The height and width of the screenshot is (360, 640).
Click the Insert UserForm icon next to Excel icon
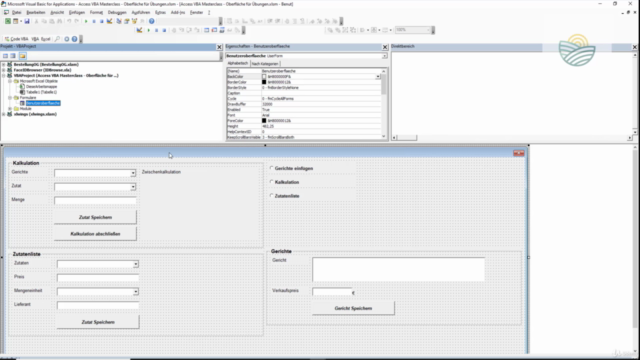[x=16, y=21]
